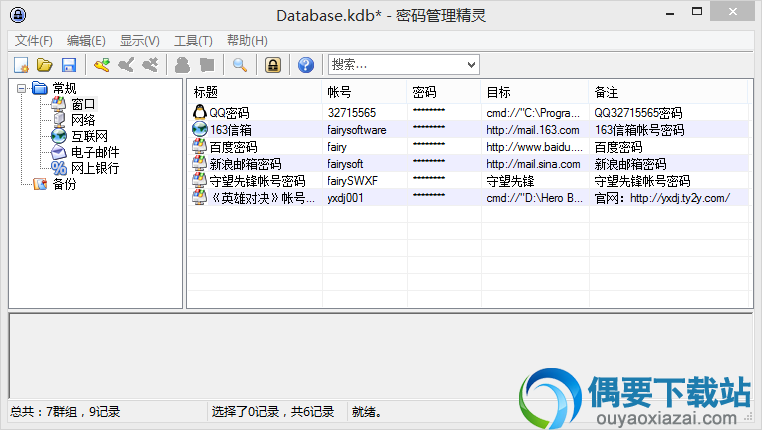Click the penguin icon of QQ密码 entry
Viewport: 762px width, 430px height.
click(200, 112)
